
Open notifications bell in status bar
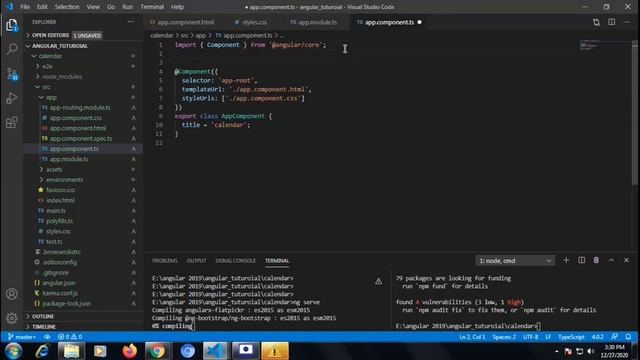click(x=629, y=337)
